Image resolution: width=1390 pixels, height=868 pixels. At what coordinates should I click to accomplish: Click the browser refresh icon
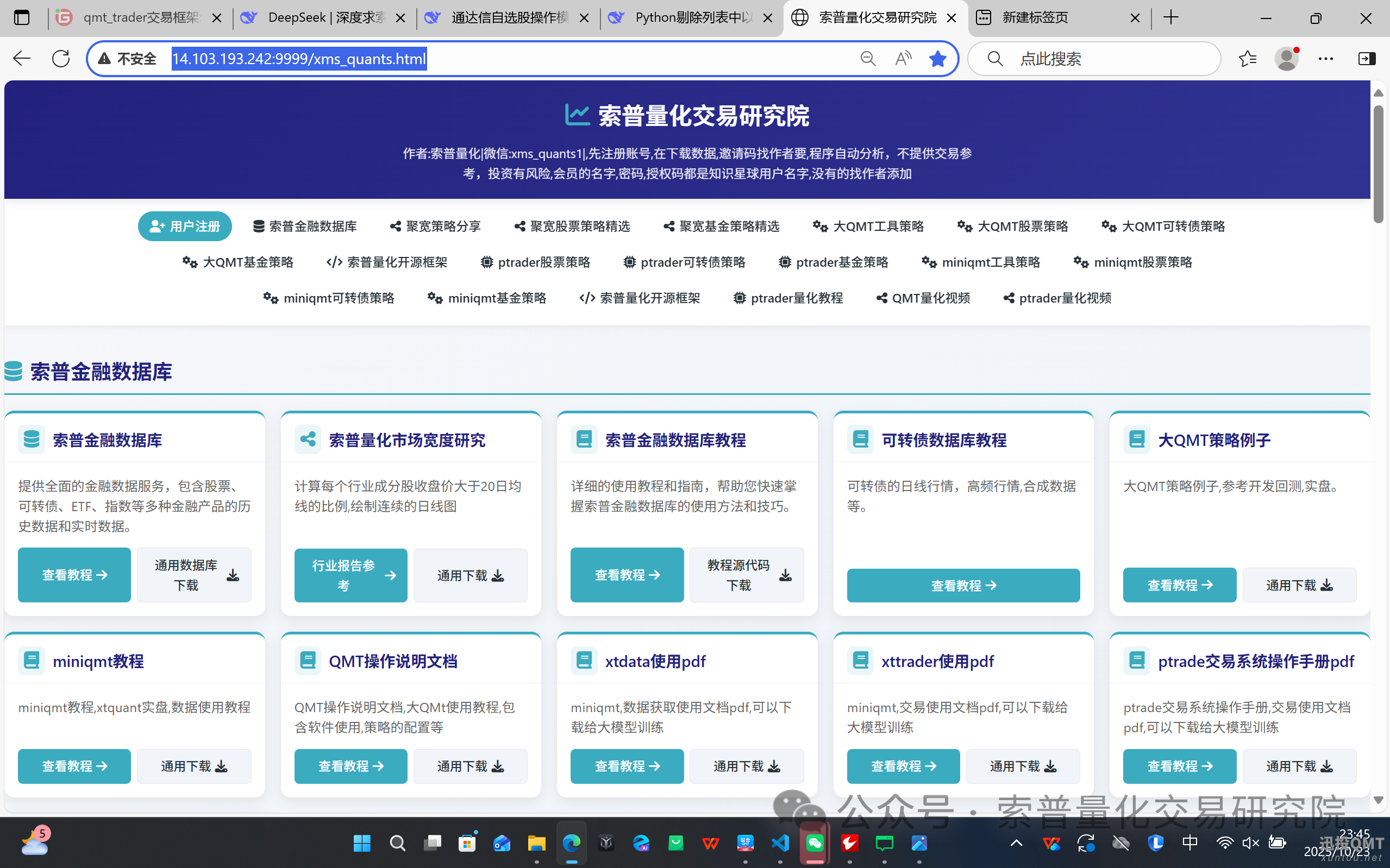pos(61,59)
